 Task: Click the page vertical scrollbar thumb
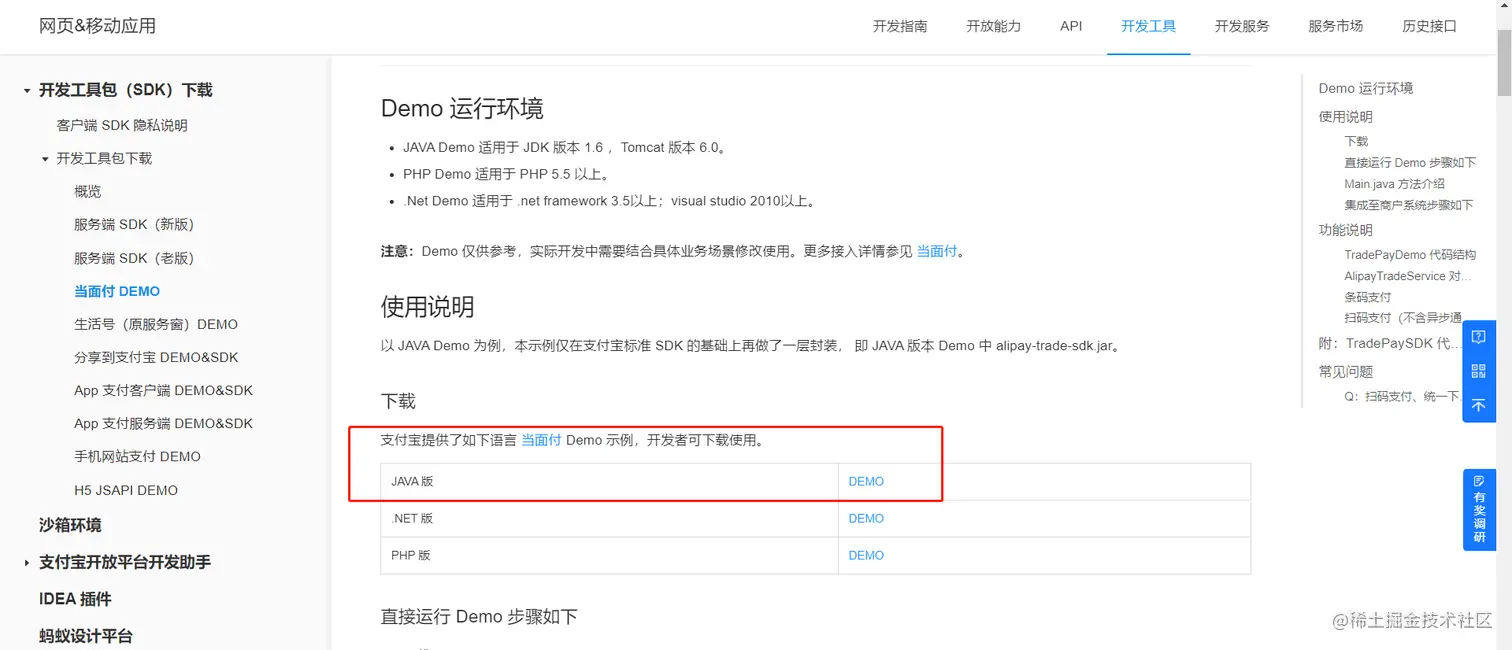pos(1504,62)
